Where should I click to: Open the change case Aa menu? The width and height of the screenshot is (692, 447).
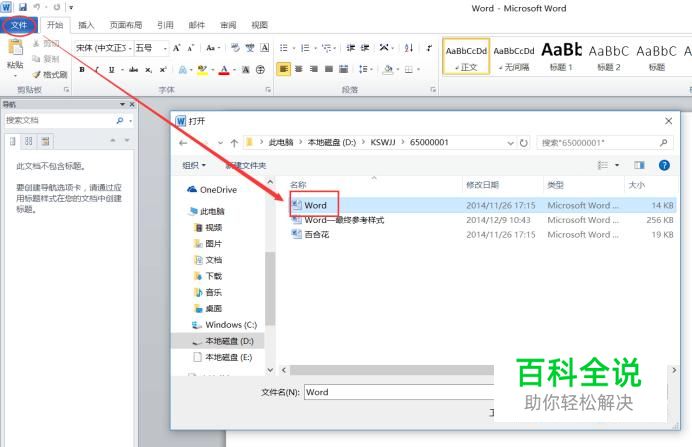pyautogui.click(x=212, y=48)
